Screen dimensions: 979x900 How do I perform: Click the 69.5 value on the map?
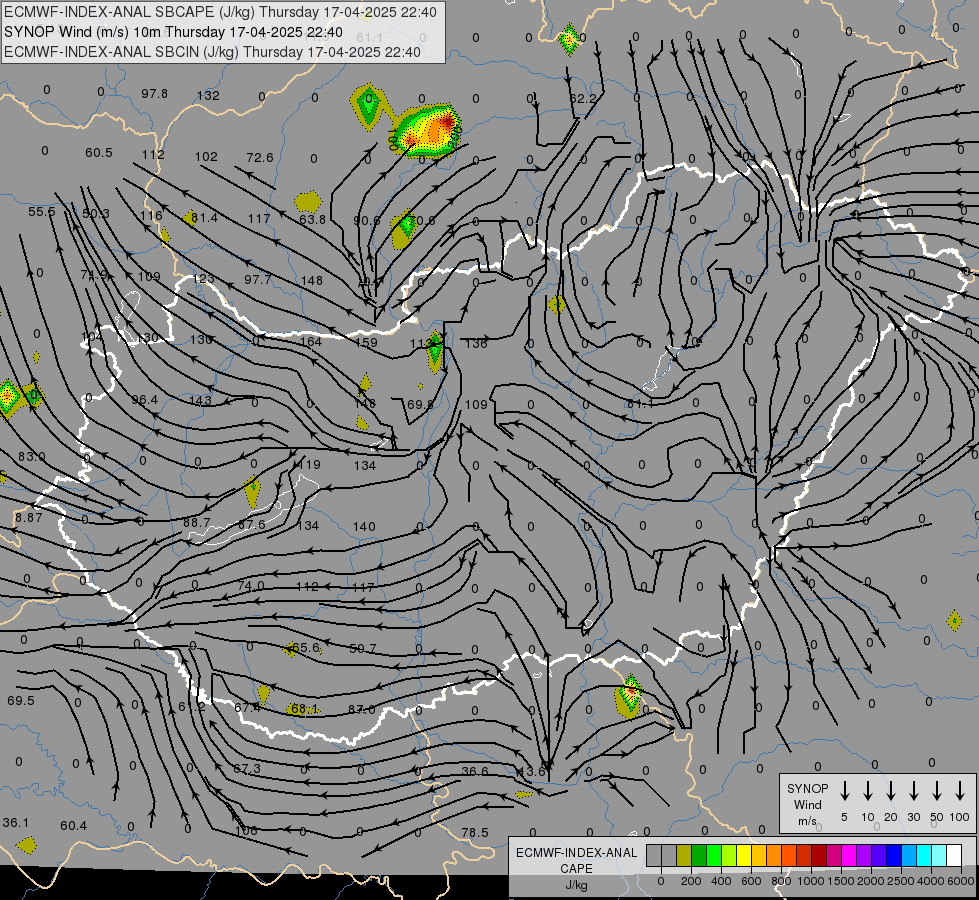pyautogui.click(x=21, y=700)
